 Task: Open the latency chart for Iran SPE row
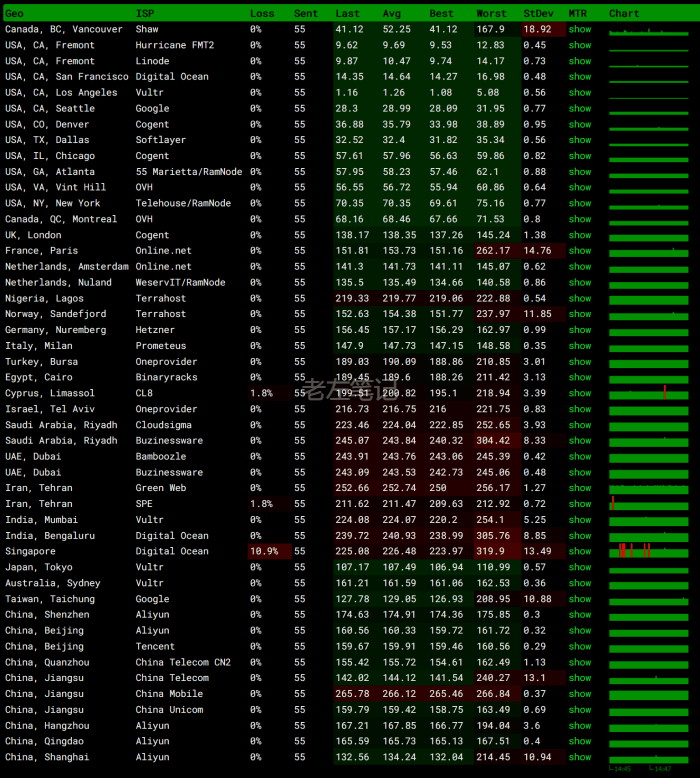click(648, 504)
